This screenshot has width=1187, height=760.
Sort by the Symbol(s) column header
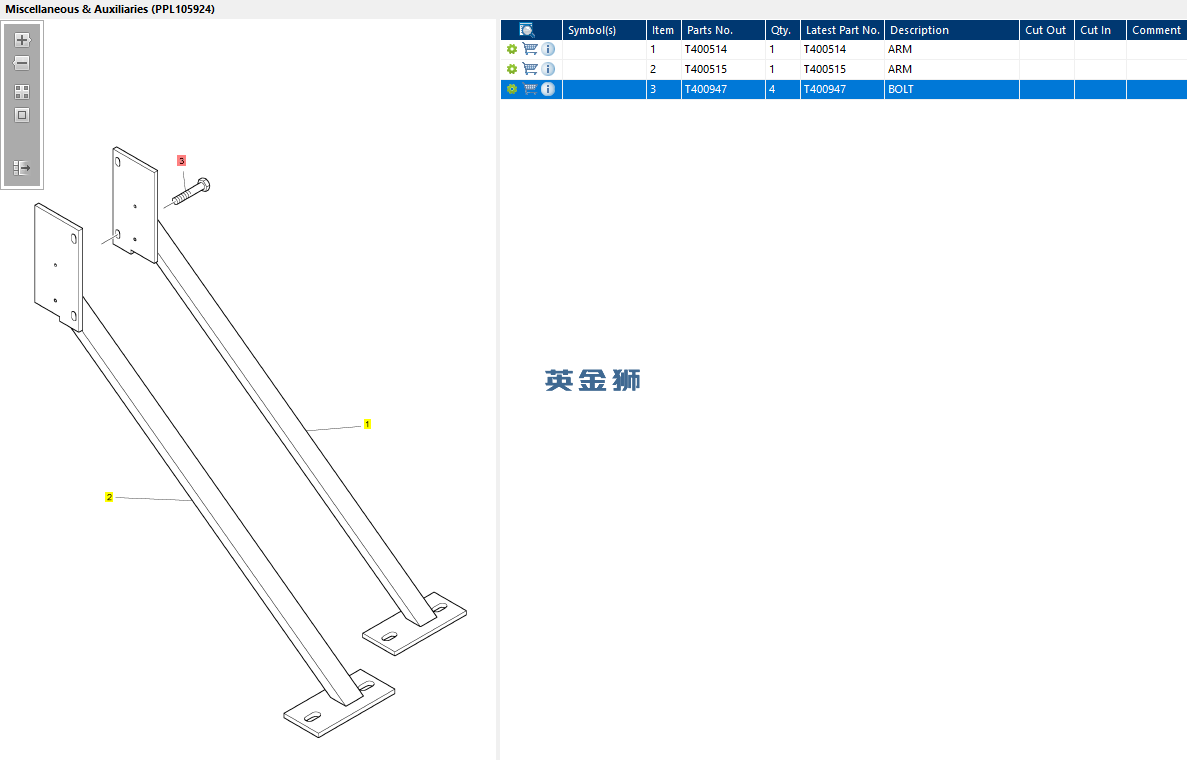[x=604, y=30]
